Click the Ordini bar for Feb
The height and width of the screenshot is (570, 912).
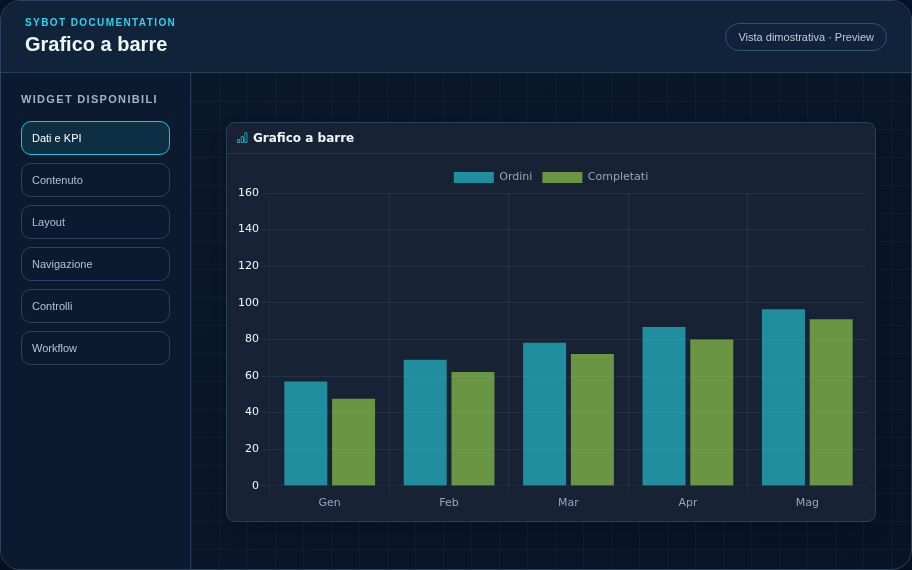tap(425, 422)
